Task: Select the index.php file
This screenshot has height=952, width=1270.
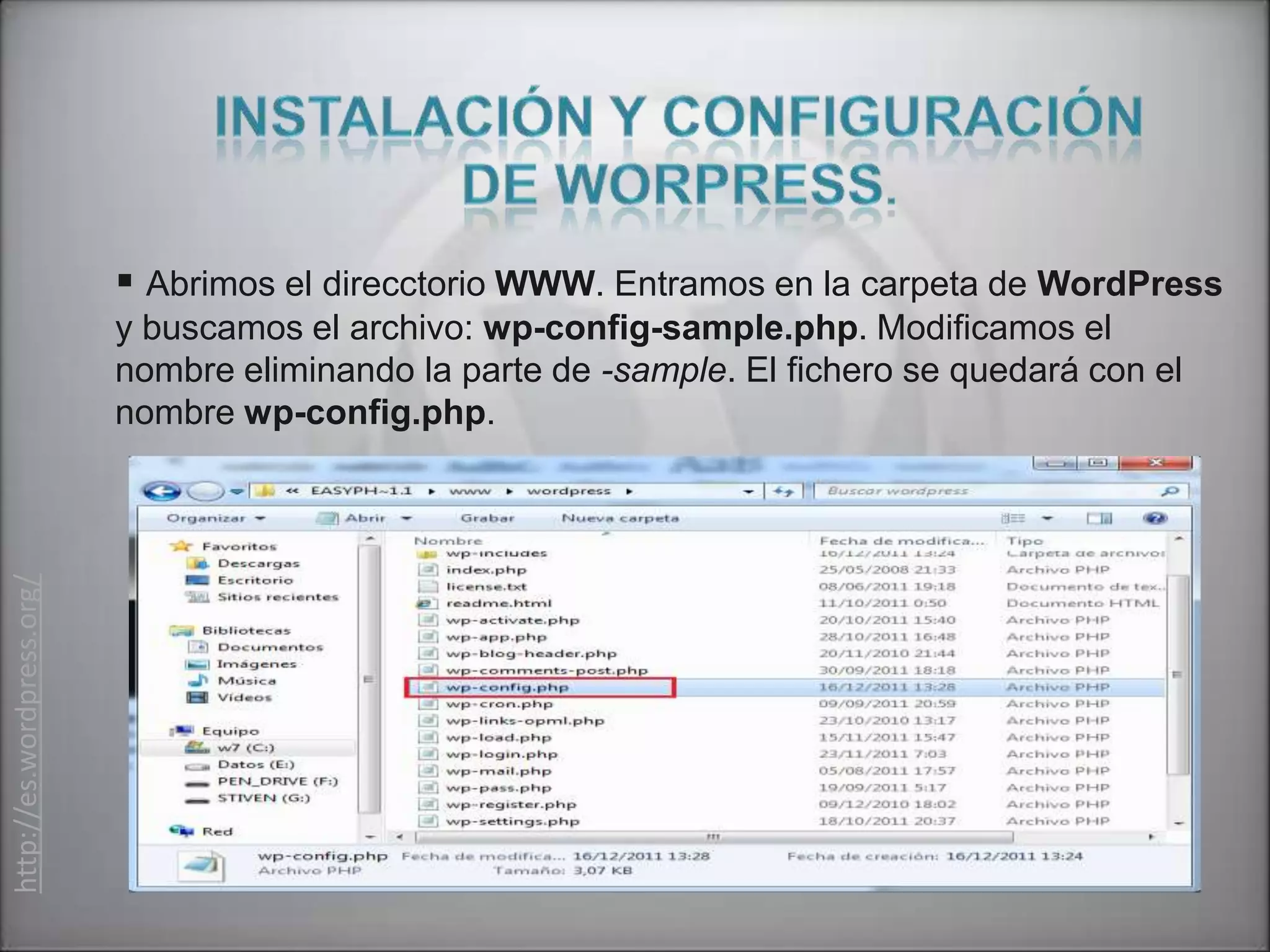Action: coord(486,570)
